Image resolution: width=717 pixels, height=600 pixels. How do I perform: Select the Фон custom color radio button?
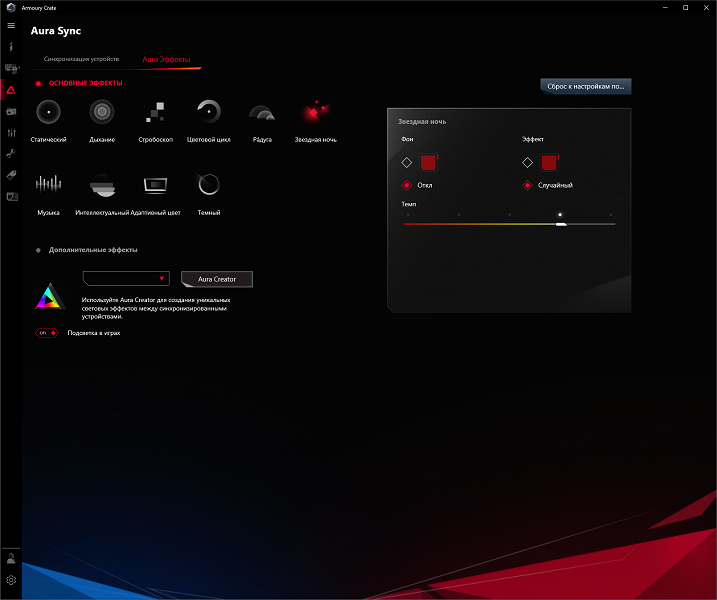407,162
